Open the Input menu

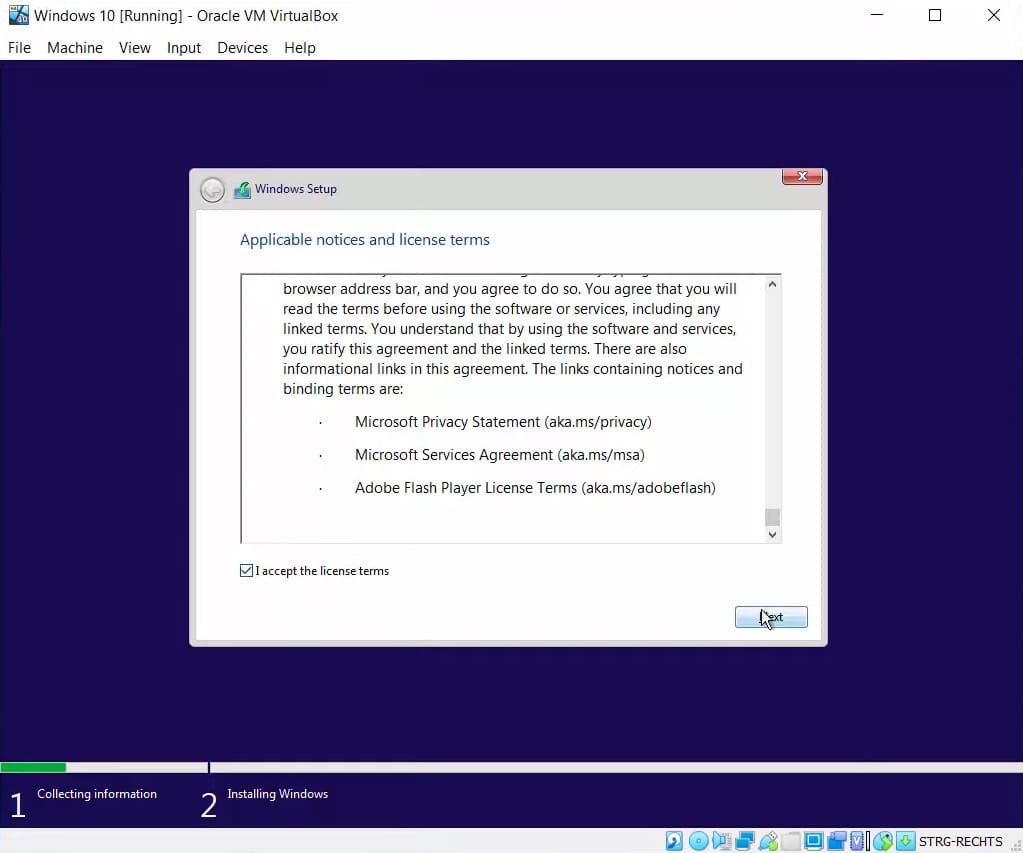pyautogui.click(x=184, y=48)
